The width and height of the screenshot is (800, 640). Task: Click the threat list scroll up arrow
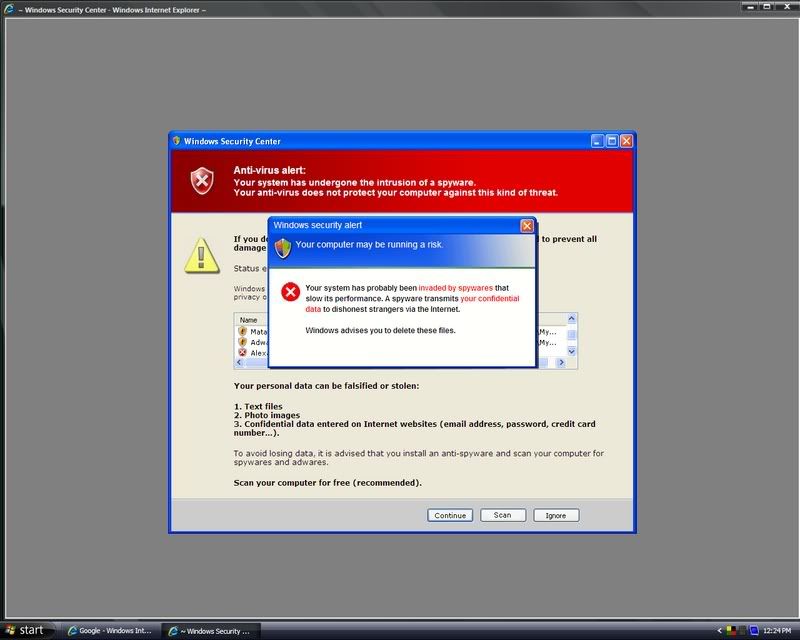tap(571, 318)
